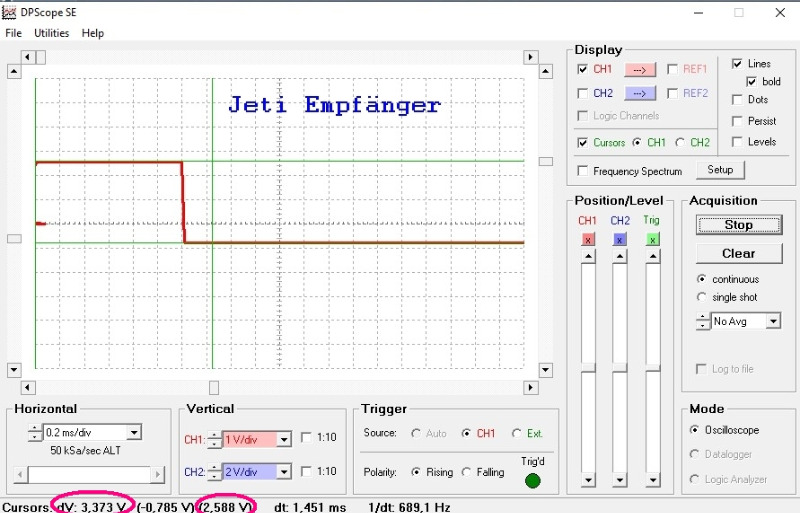Expand the CH1 1 V/div dropdown
The width and height of the screenshot is (800, 513).
pyautogui.click(x=284, y=439)
